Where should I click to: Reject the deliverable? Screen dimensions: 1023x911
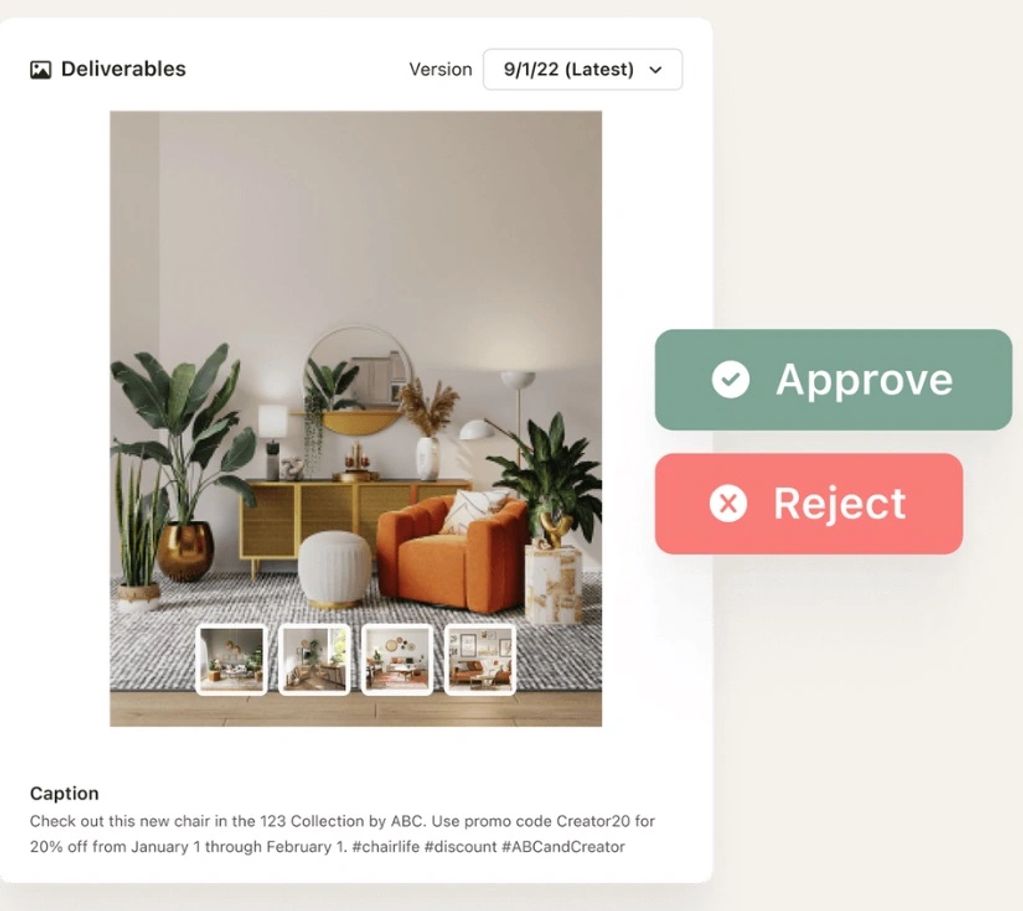click(808, 504)
